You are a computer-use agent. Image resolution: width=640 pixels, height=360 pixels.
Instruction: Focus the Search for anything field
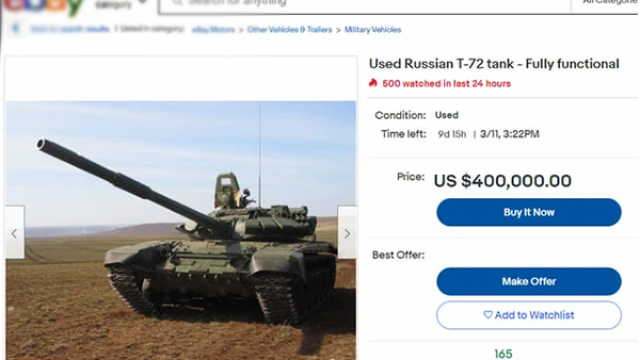[x=365, y=5]
